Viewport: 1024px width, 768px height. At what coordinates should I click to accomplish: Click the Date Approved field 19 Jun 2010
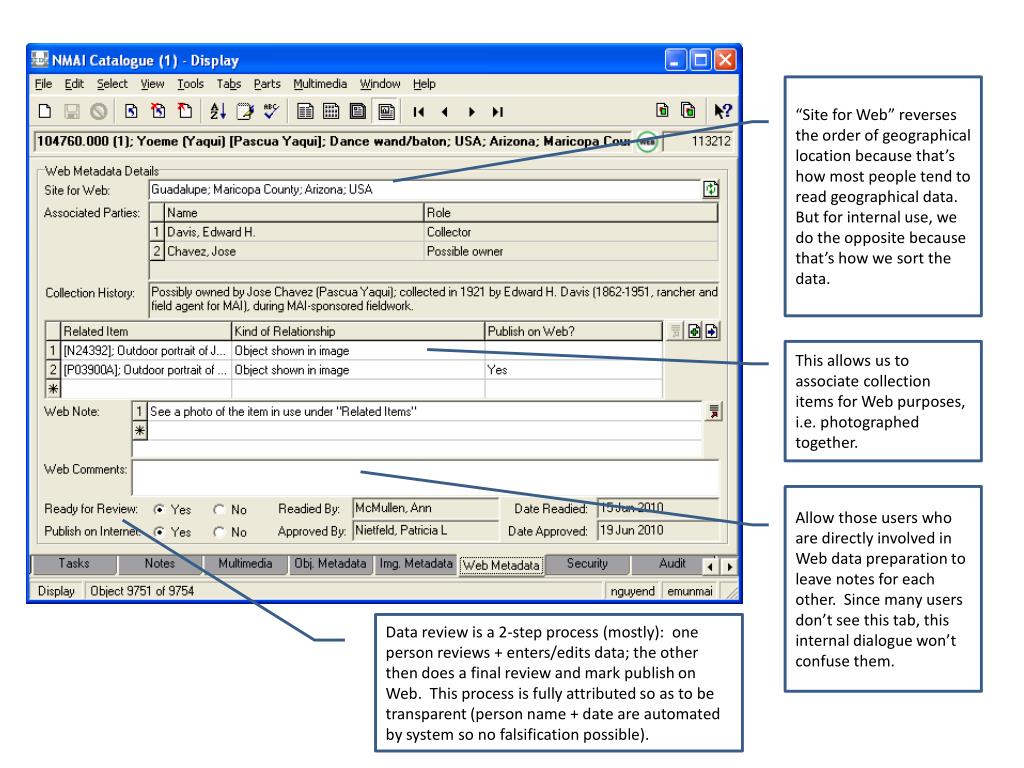[658, 530]
